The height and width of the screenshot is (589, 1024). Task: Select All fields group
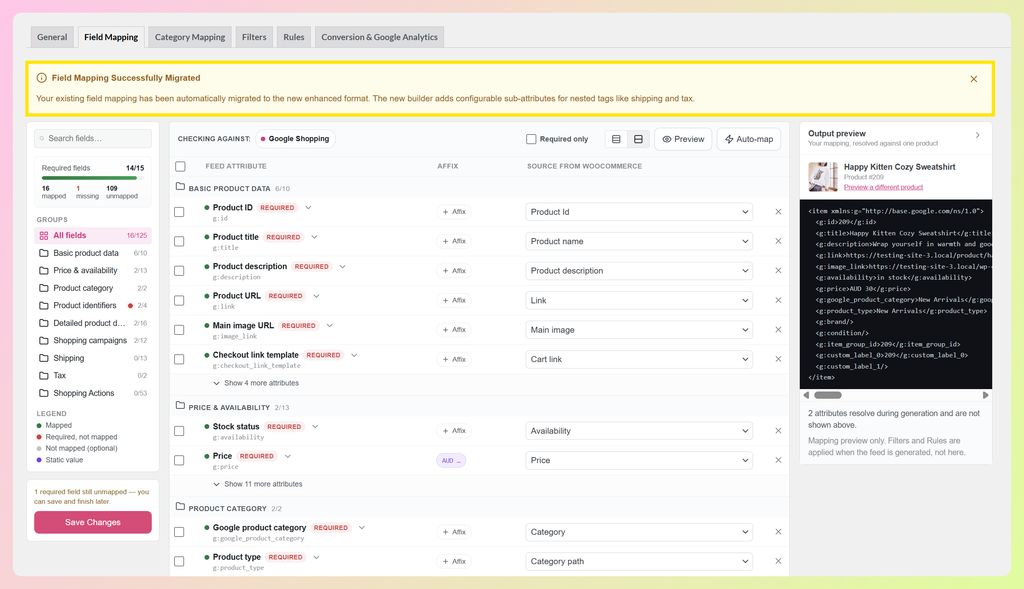click(x=93, y=235)
